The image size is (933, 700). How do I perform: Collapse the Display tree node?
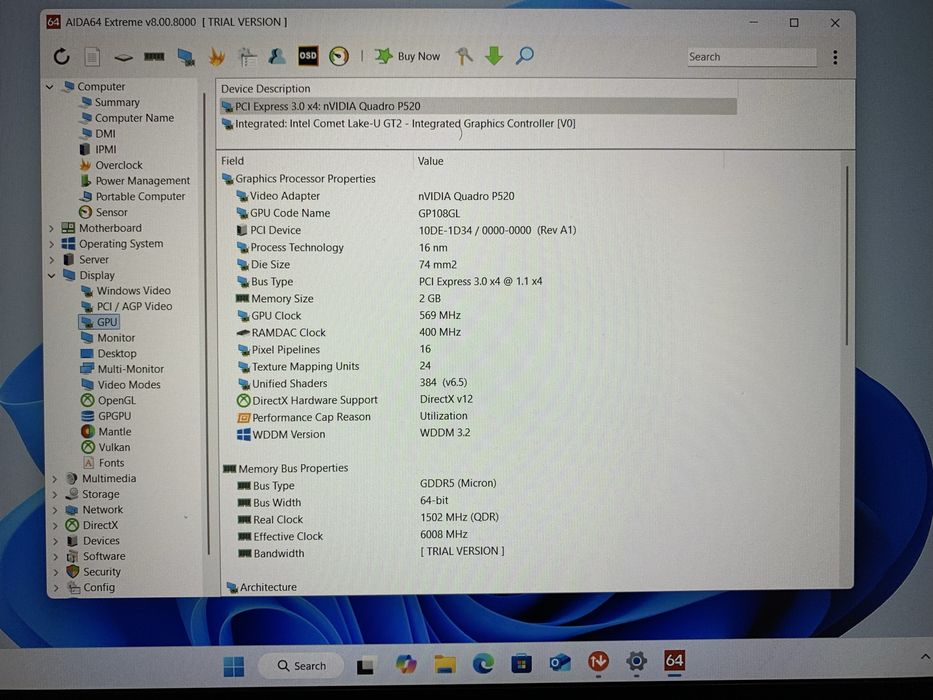(x=52, y=276)
